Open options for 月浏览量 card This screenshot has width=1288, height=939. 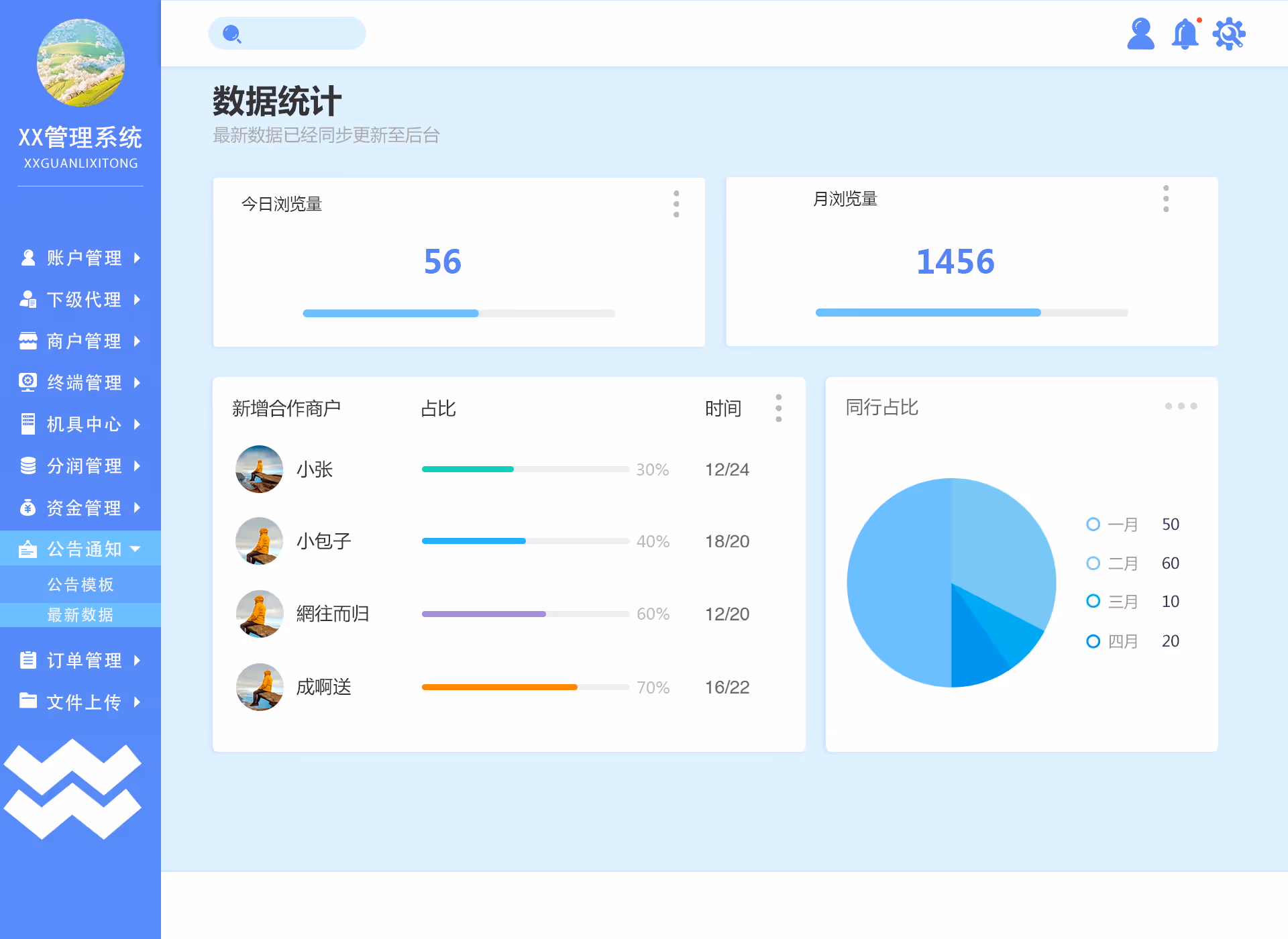[1166, 199]
